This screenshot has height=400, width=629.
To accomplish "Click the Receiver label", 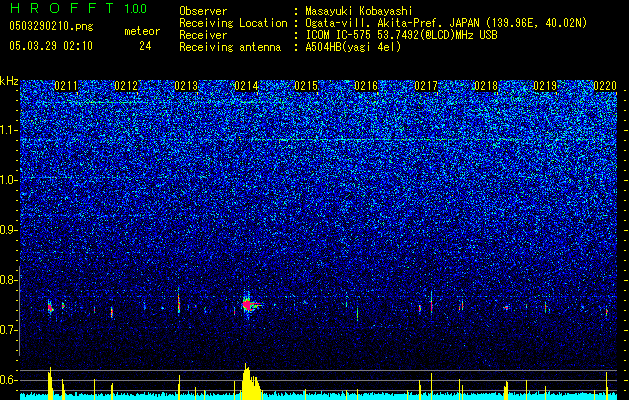I will 203,35.
